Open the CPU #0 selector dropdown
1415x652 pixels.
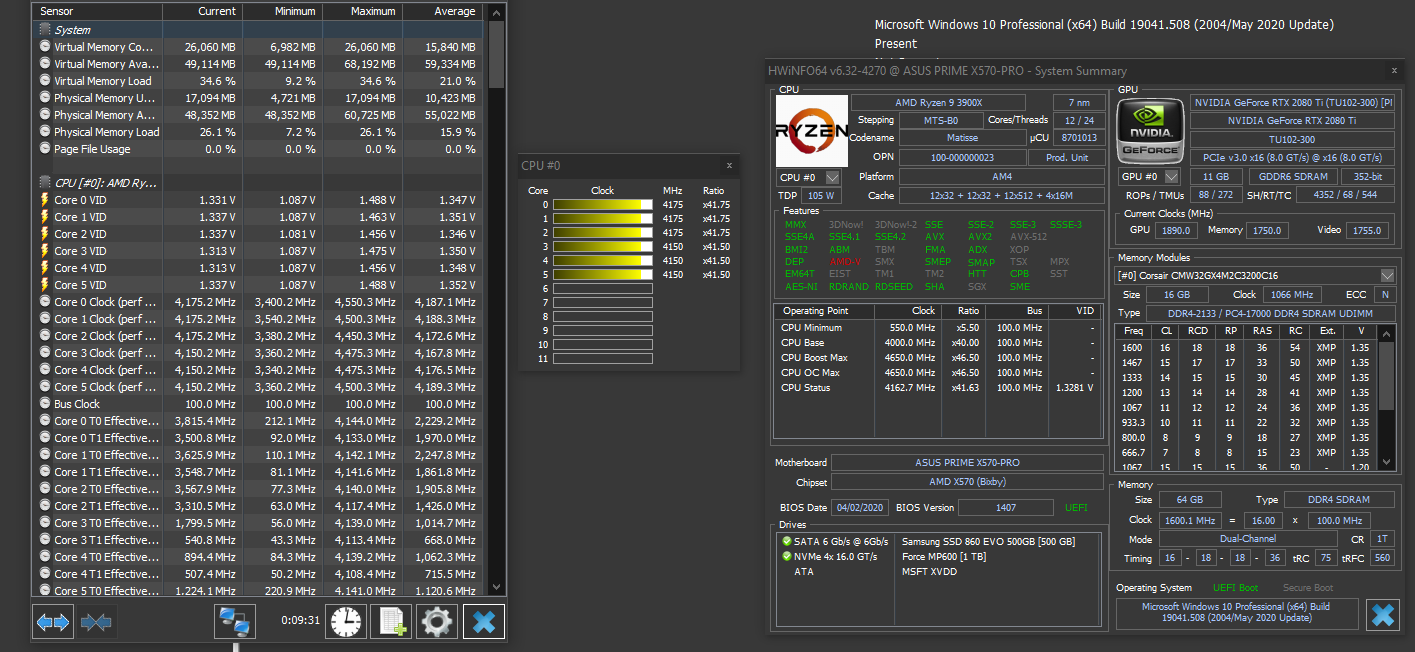(832, 177)
